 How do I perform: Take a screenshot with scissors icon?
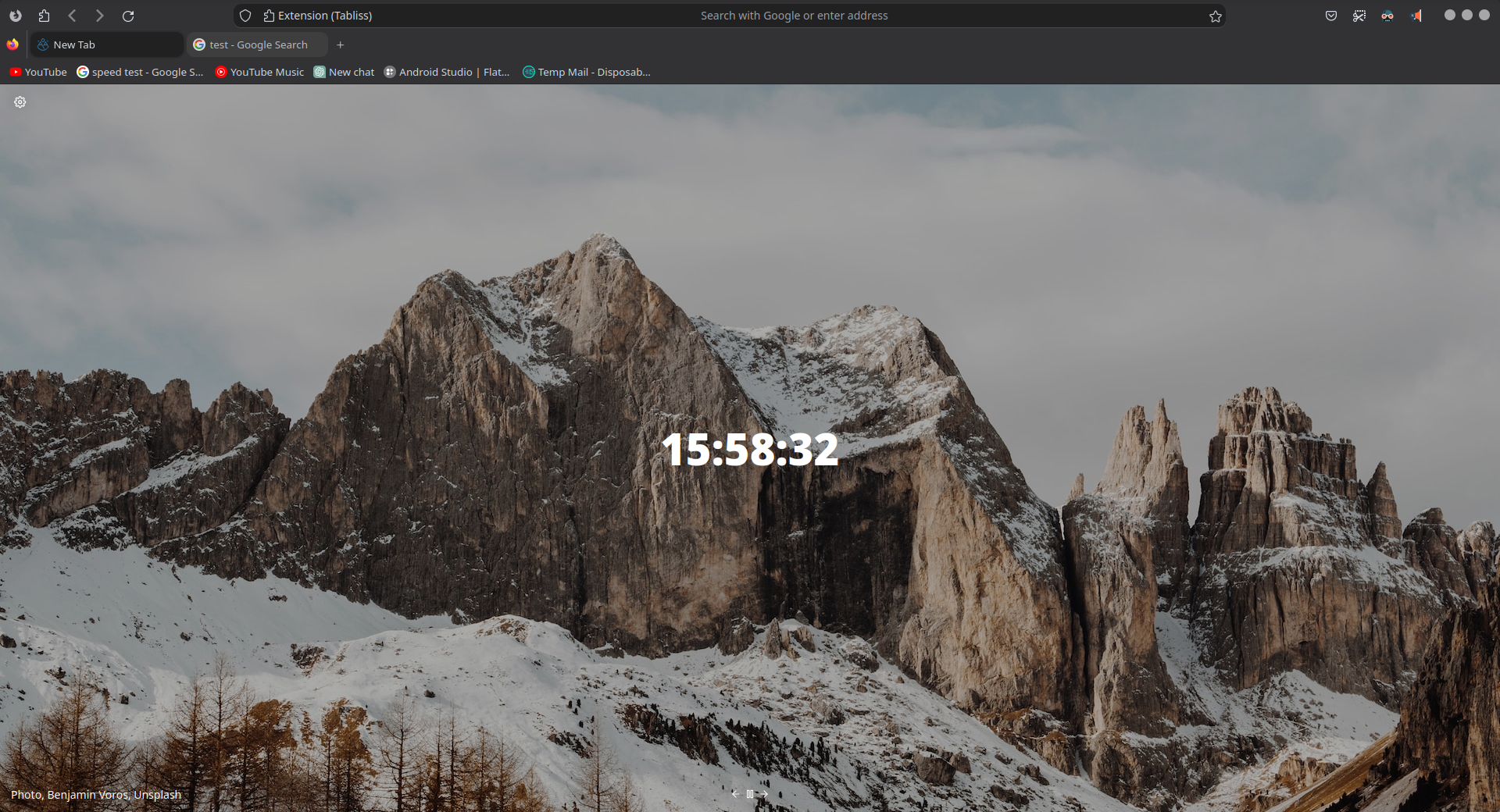tap(1359, 16)
